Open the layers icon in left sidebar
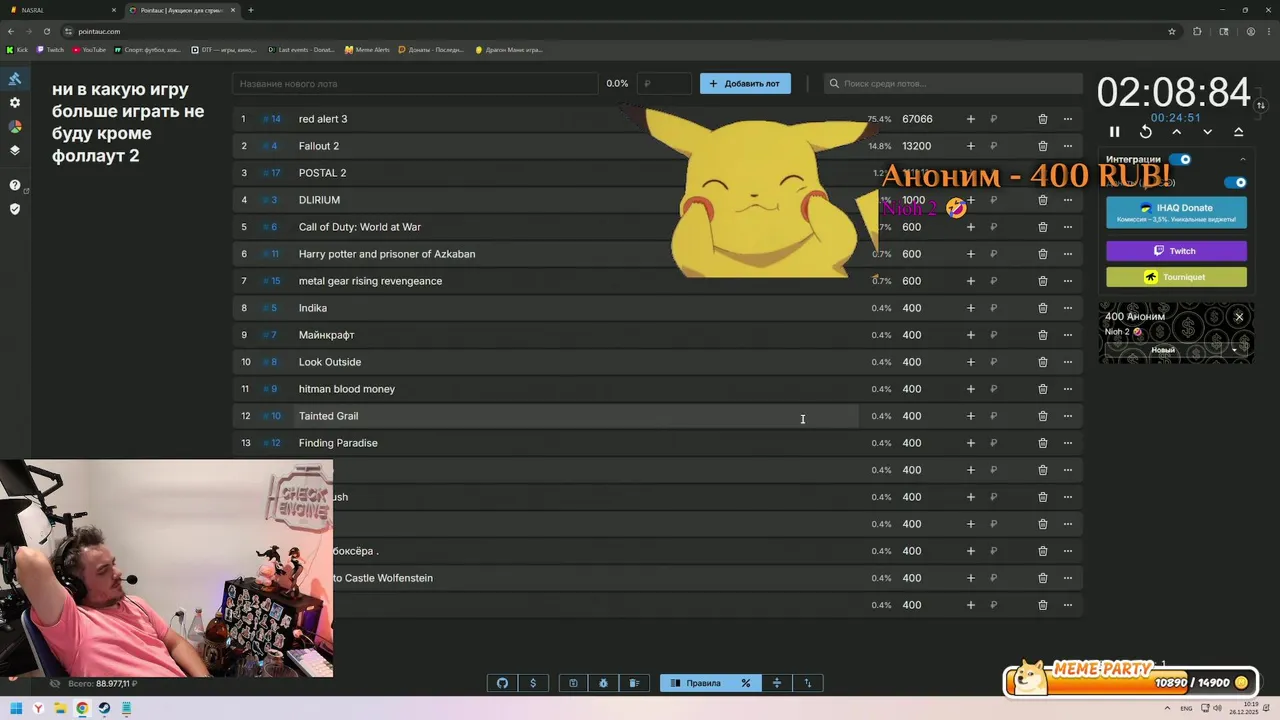Image resolution: width=1280 pixels, height=720 pixels. tap(15, 151)
